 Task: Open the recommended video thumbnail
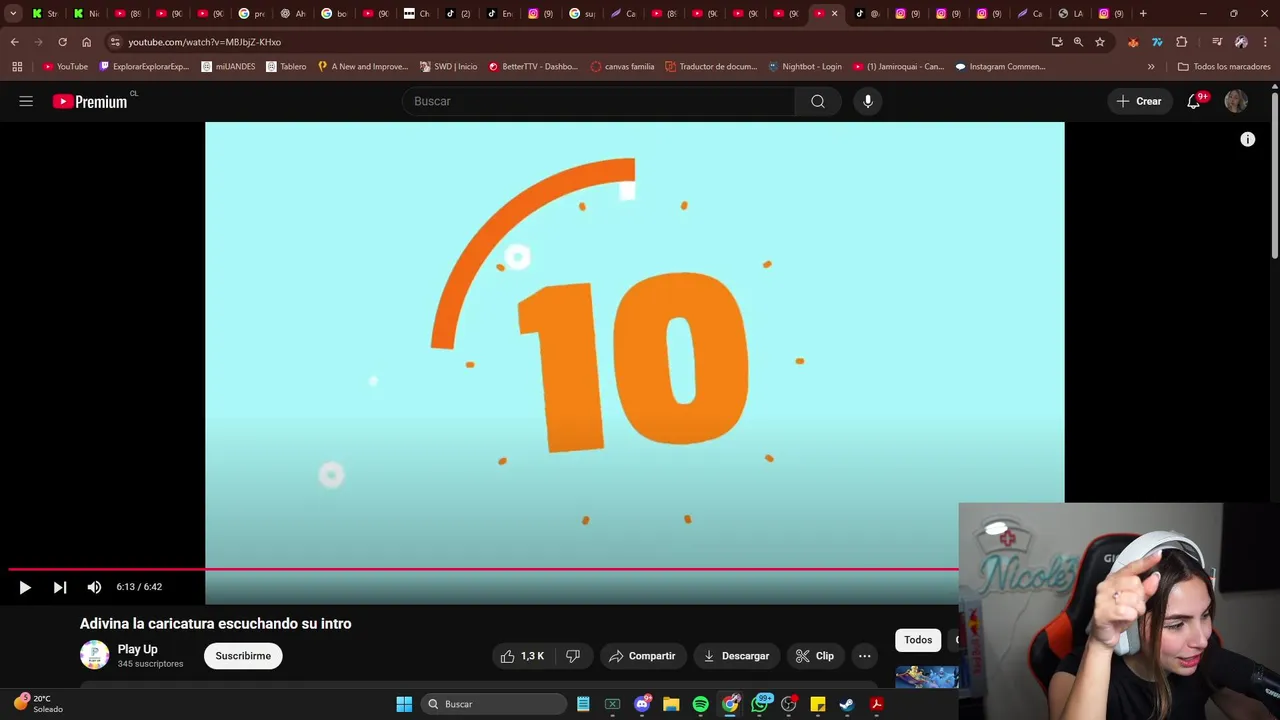[x=927, y=677]
